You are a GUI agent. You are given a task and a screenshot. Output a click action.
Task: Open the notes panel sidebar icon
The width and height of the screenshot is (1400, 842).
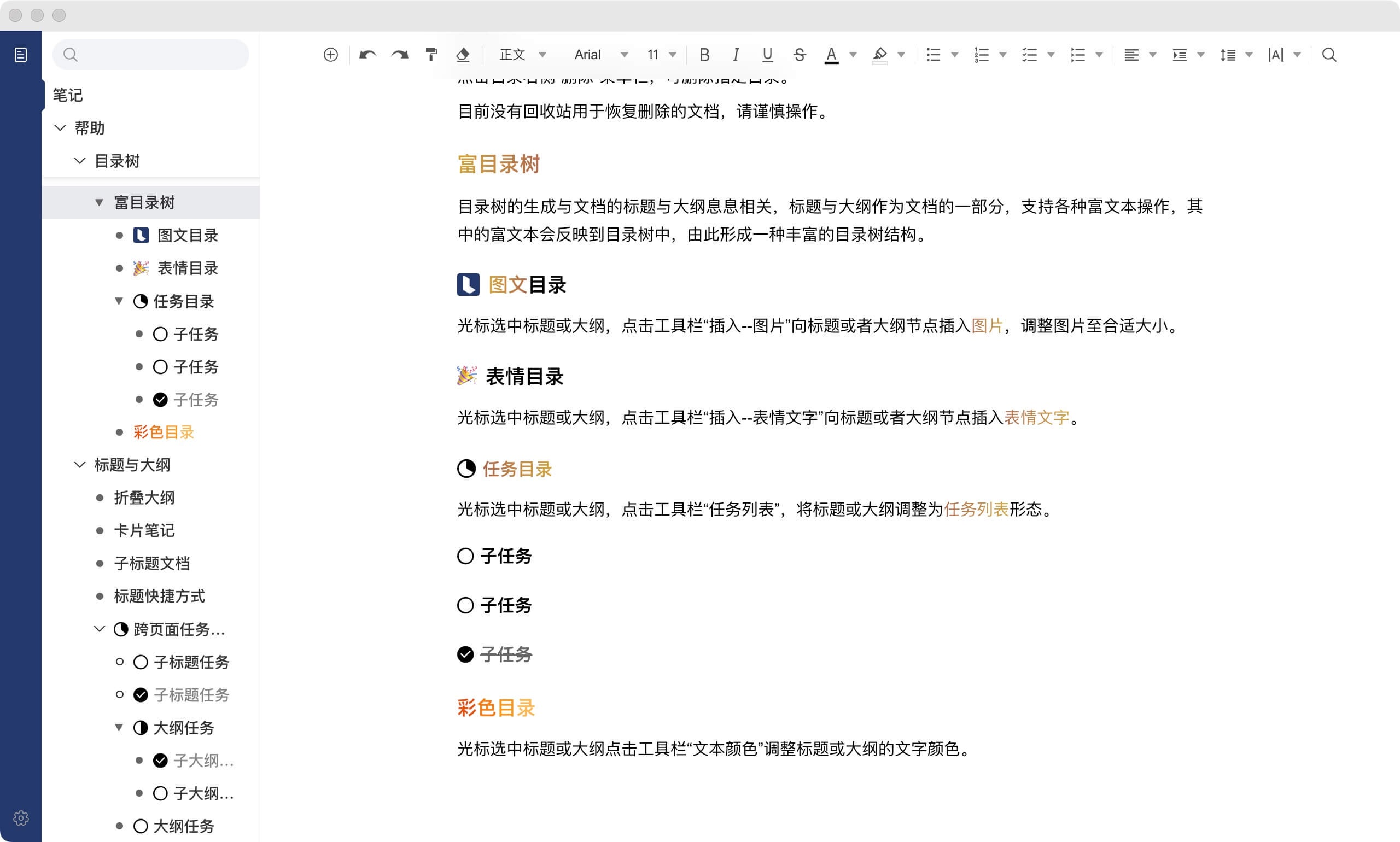coord(20,55)
